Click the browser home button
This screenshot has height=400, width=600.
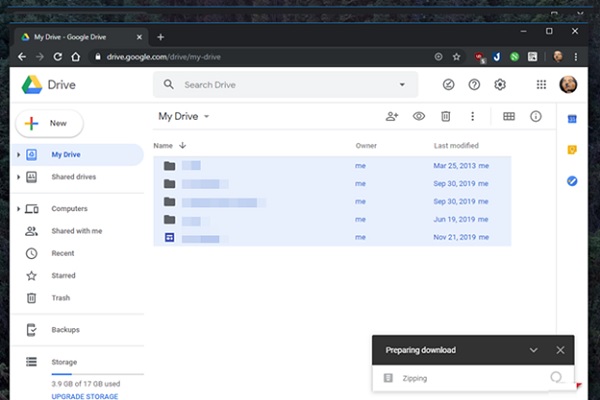[x=76, y=57]
